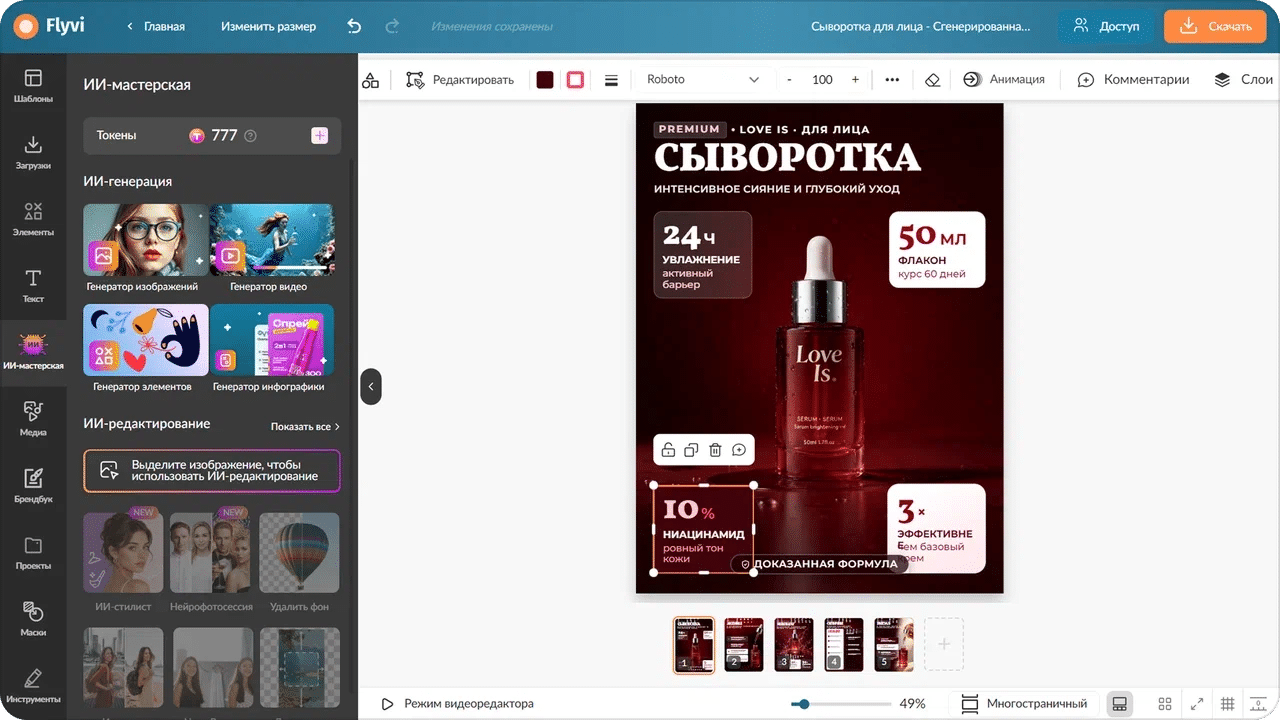1280x720 pixels.
Task: Click the plus icon to add tokens
Action: pyautogui.click(x=319, y=135)
